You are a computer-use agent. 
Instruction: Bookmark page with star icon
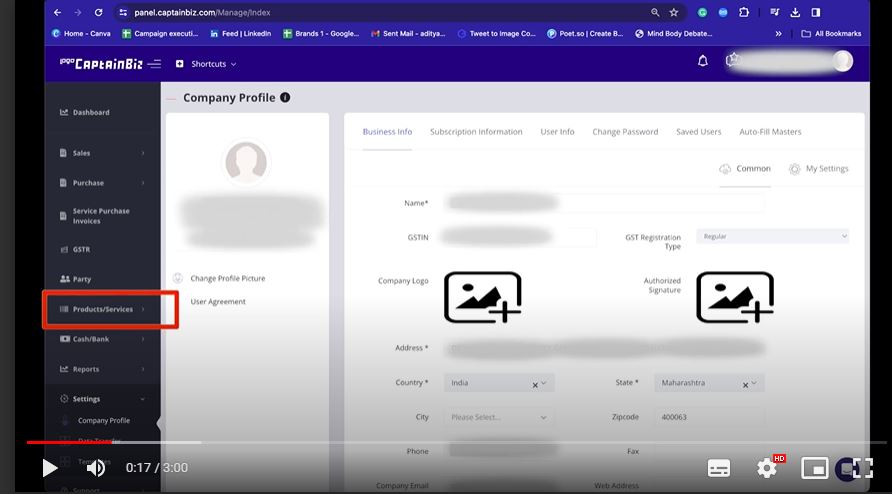[x=674, y=12]
